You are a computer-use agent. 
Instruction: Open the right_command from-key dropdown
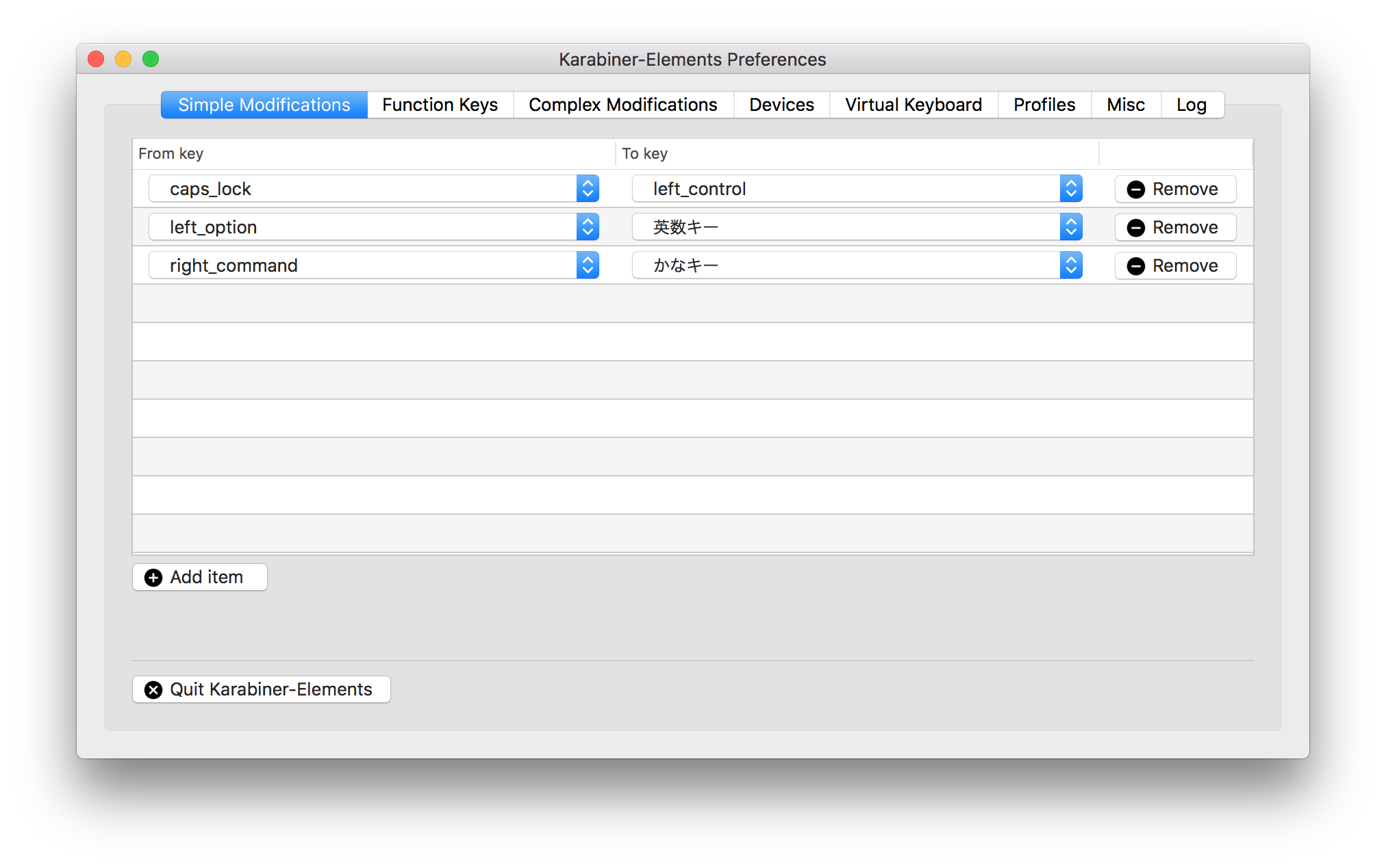[x=374, y=266]
